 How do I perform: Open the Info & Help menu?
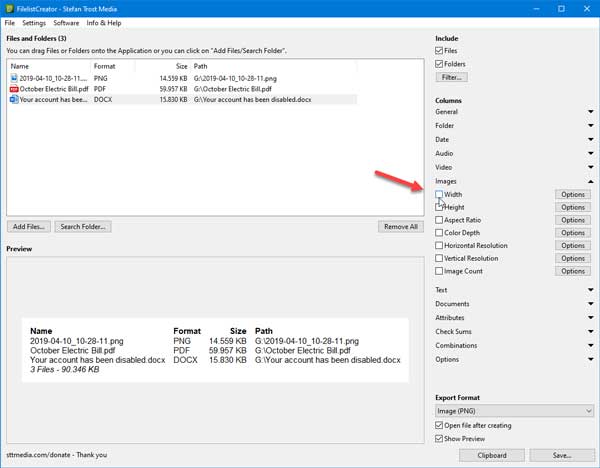(x=104, y=22)
